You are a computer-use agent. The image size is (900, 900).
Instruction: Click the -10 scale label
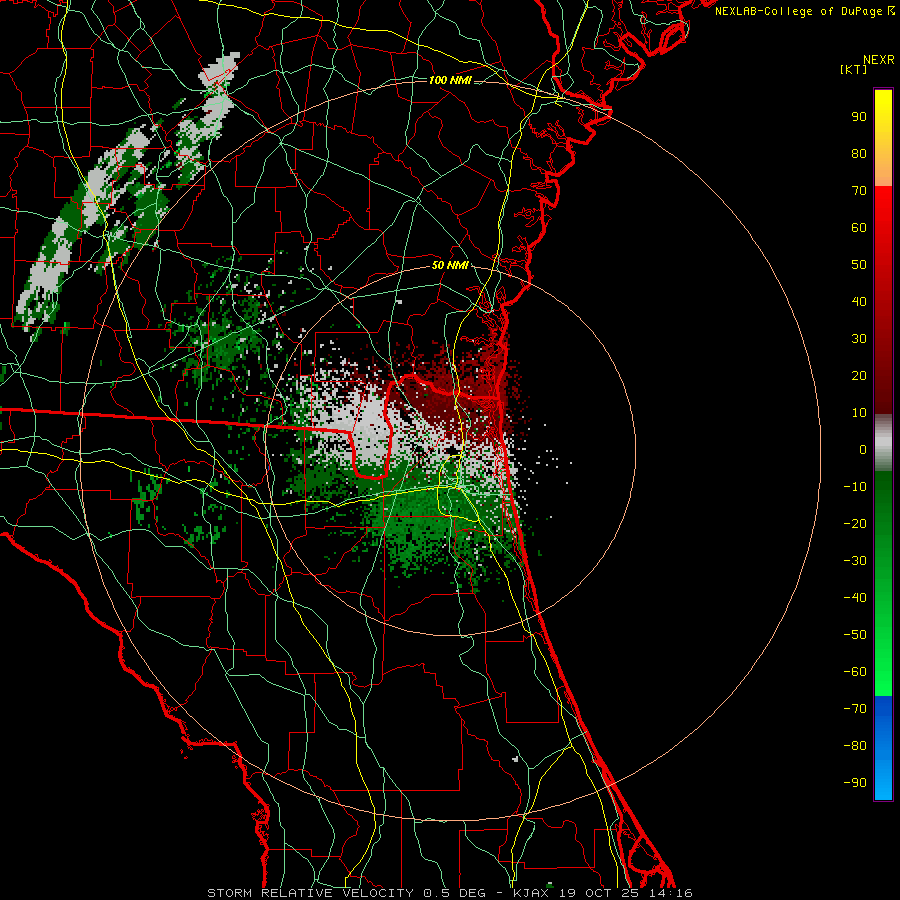(855, 487)
